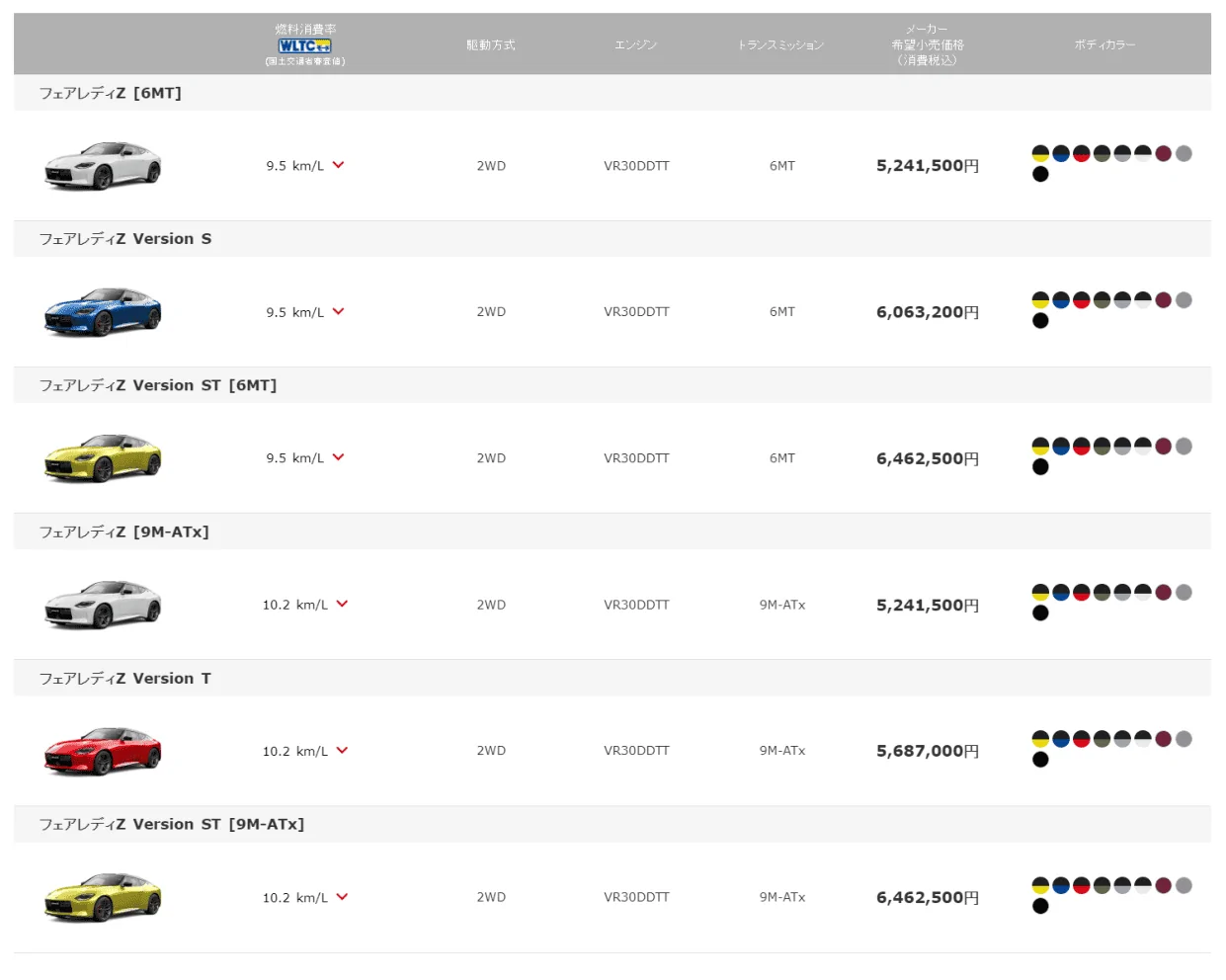Image resolution: width=1226 pixels, height=980 pixels.
Task: Click the 6,462,500円 price for Version ST [6MT]
Action: tap(928, 458)
